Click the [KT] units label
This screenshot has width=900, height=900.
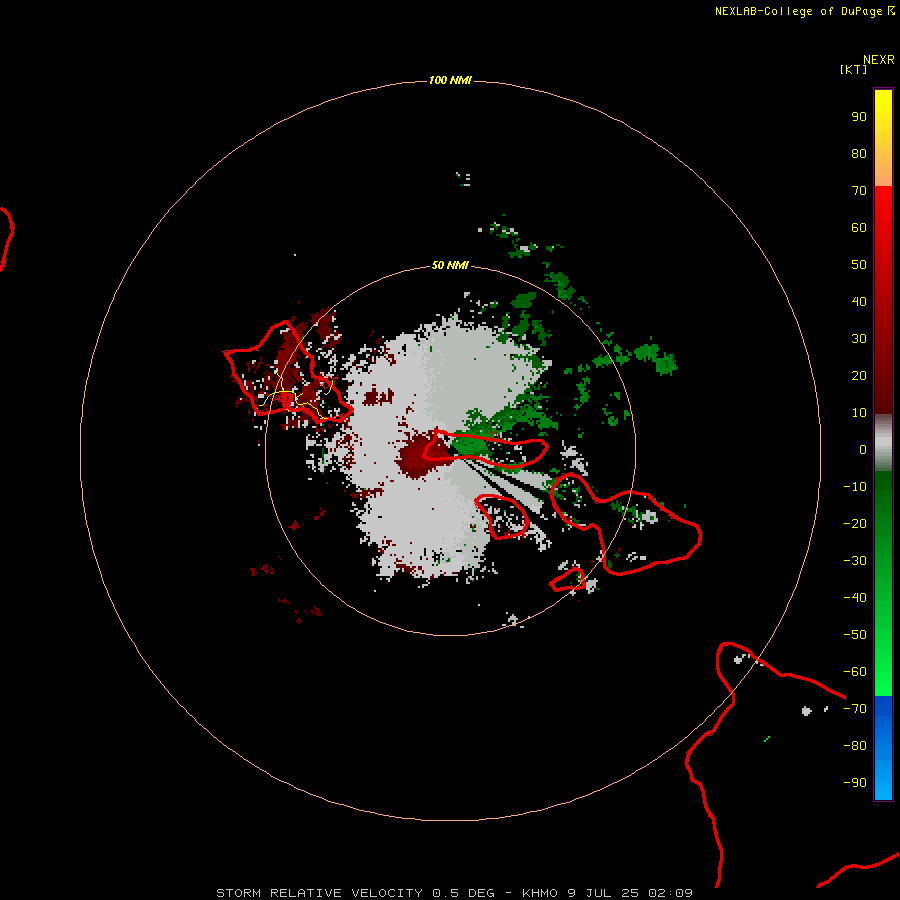click(853, 69)
